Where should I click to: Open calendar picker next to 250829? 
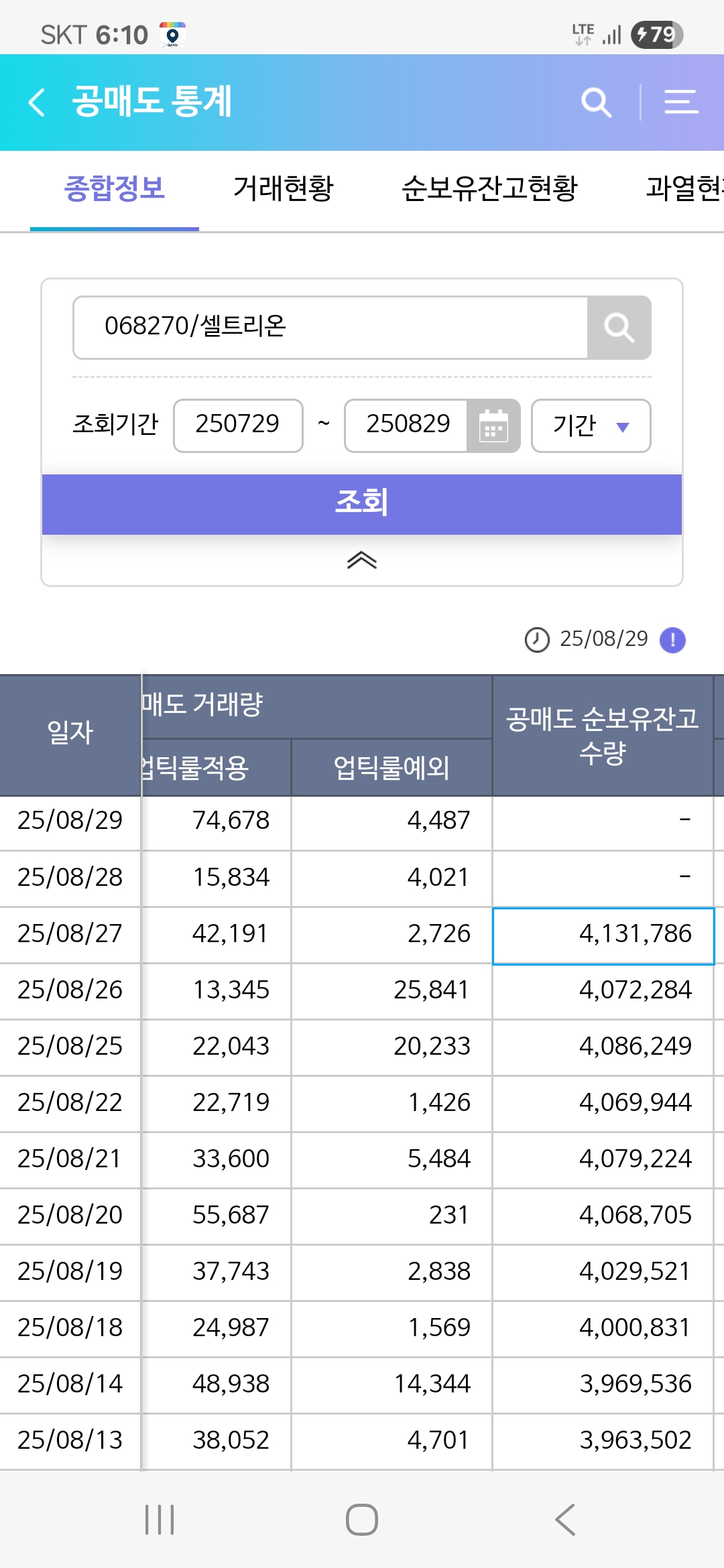click(x=493, y=426)
